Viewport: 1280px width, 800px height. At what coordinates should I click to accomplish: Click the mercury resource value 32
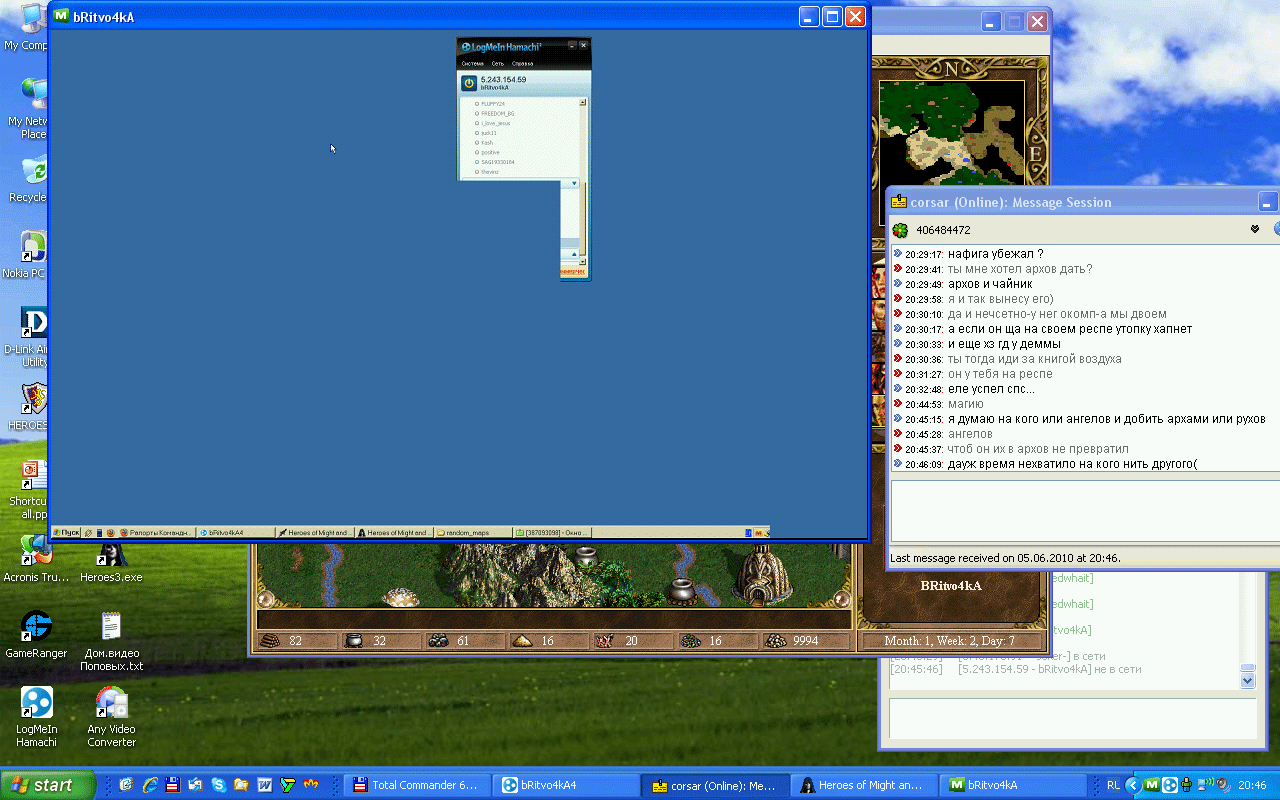(x=379, y=641)
